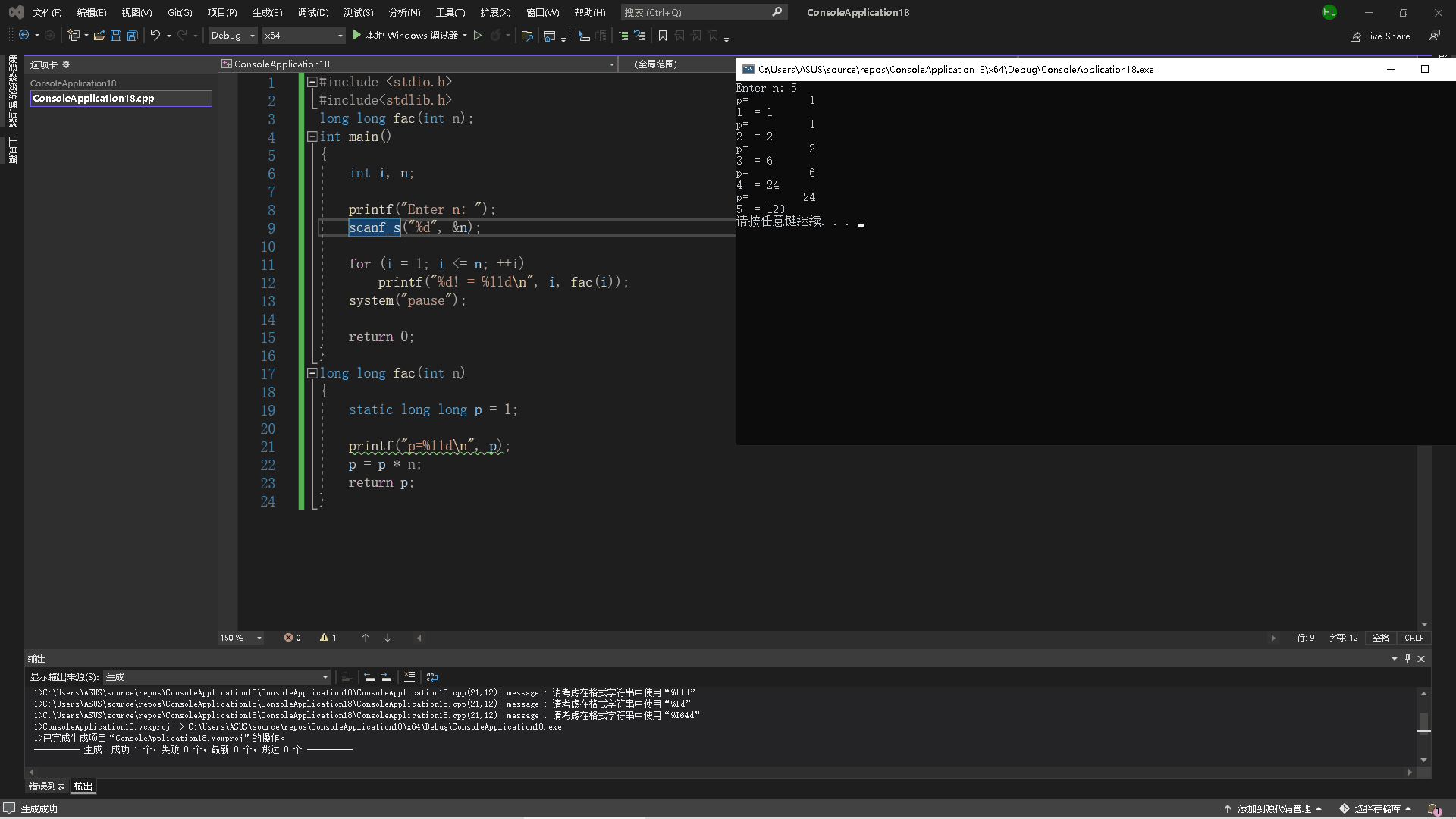
Task: Click the warning triangle indicator showing 1
Action: coord(328,638)
